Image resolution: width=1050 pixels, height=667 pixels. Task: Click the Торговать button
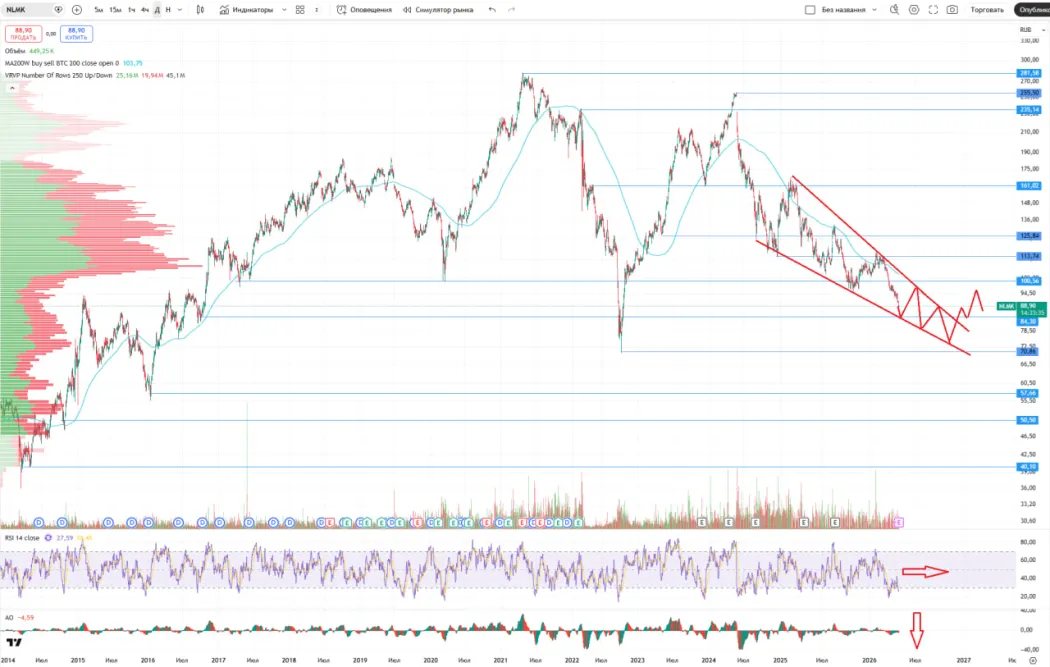[x=987, y=9]
